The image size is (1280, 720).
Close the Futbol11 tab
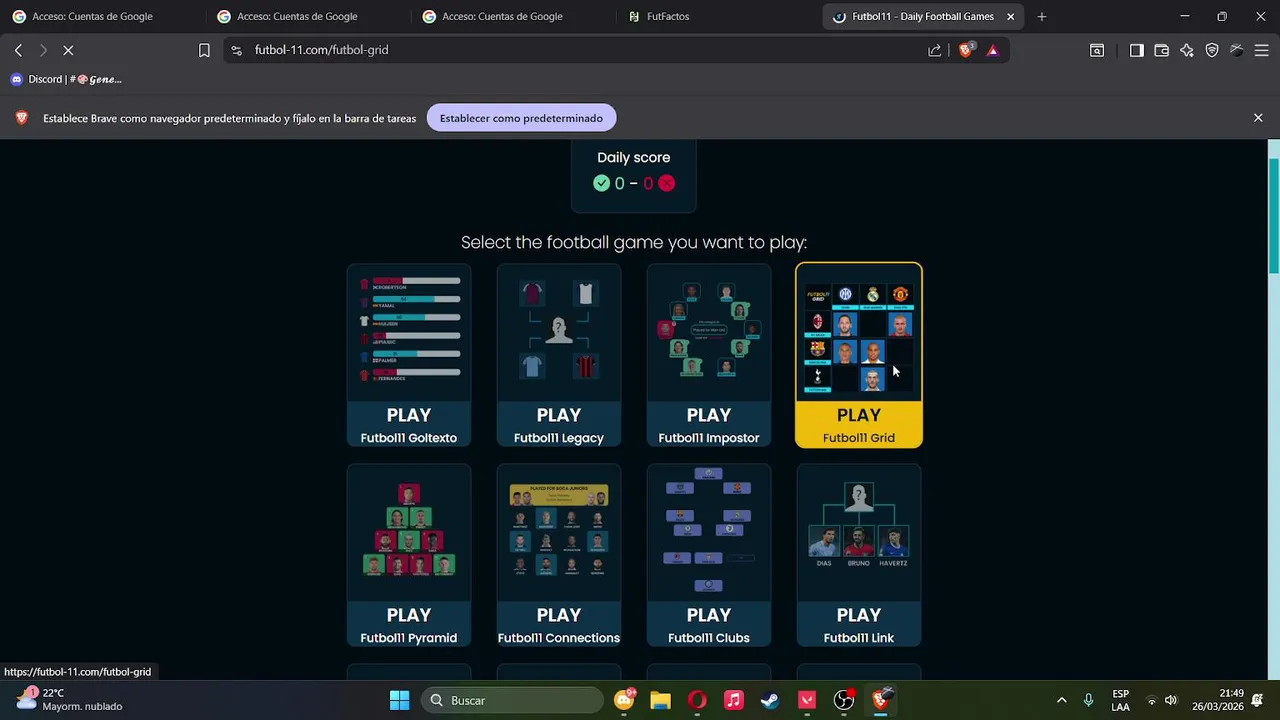point(1010,16)
